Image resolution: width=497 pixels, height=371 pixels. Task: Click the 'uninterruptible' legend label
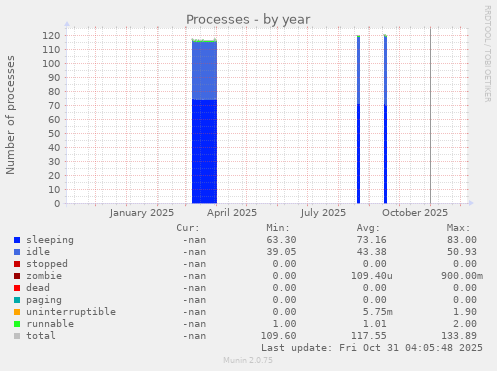pyautogui.click(x=71, y=312)
